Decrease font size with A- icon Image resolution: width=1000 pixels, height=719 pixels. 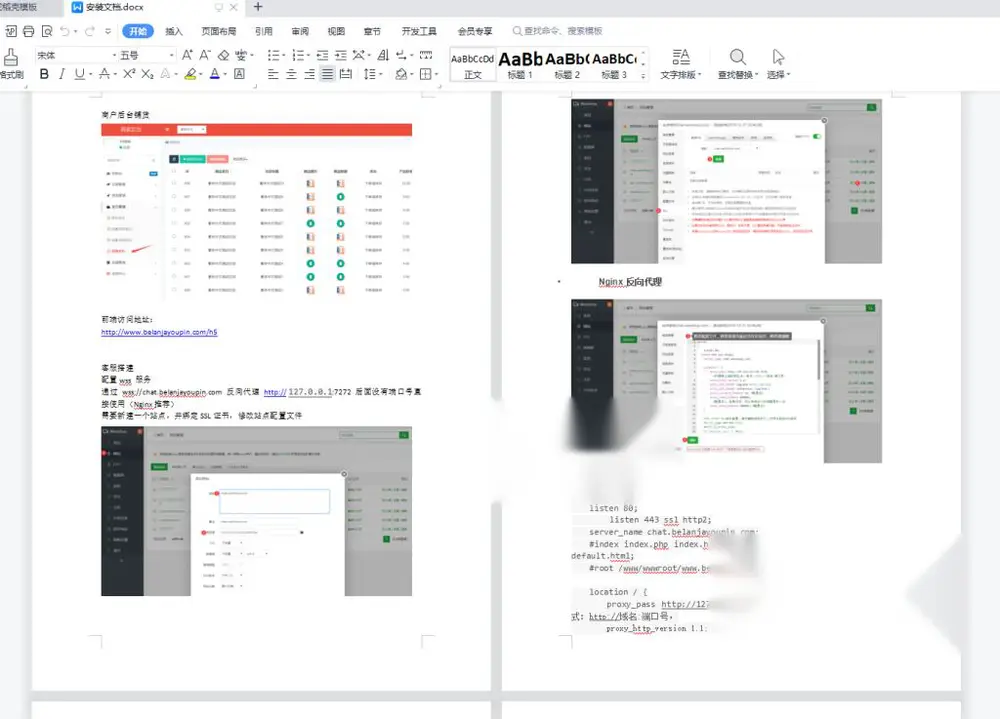tap(205, 55)
